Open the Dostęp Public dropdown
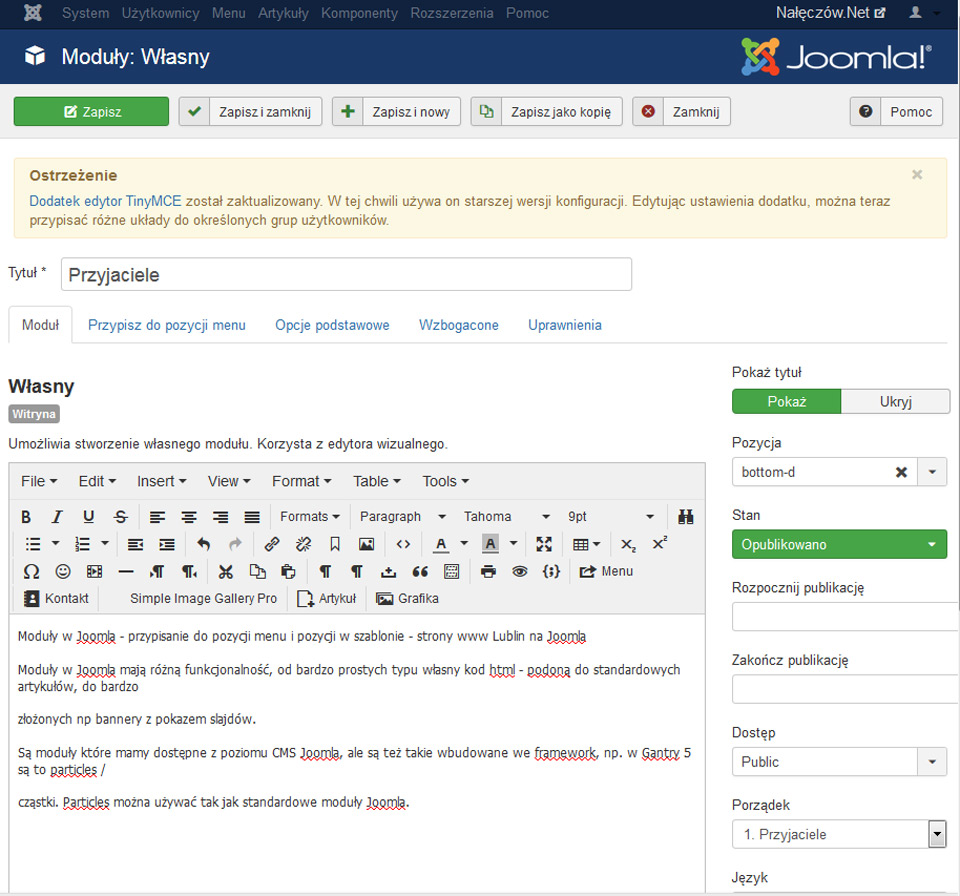The height and width of the screenshot is (896, 960). coord(839,762)
